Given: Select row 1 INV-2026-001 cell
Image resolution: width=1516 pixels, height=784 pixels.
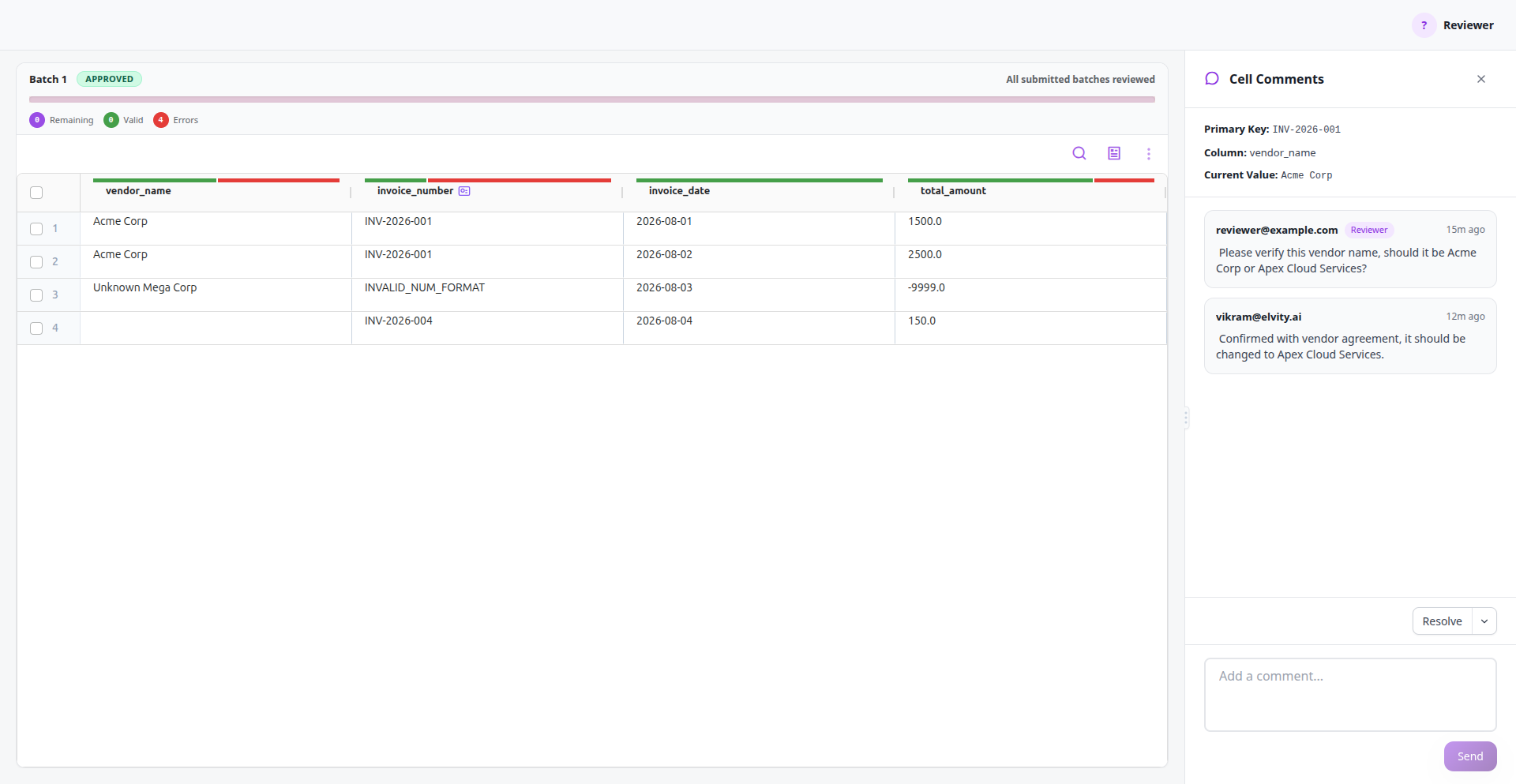Looking at the screenshot, I should 487,228.
